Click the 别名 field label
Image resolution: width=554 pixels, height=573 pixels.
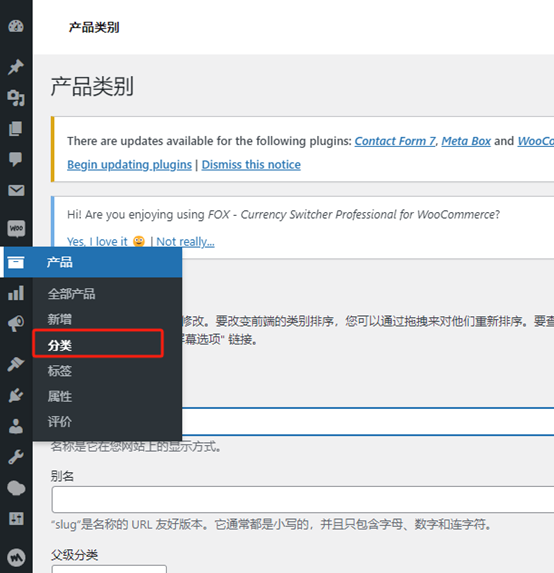point(62,476)
